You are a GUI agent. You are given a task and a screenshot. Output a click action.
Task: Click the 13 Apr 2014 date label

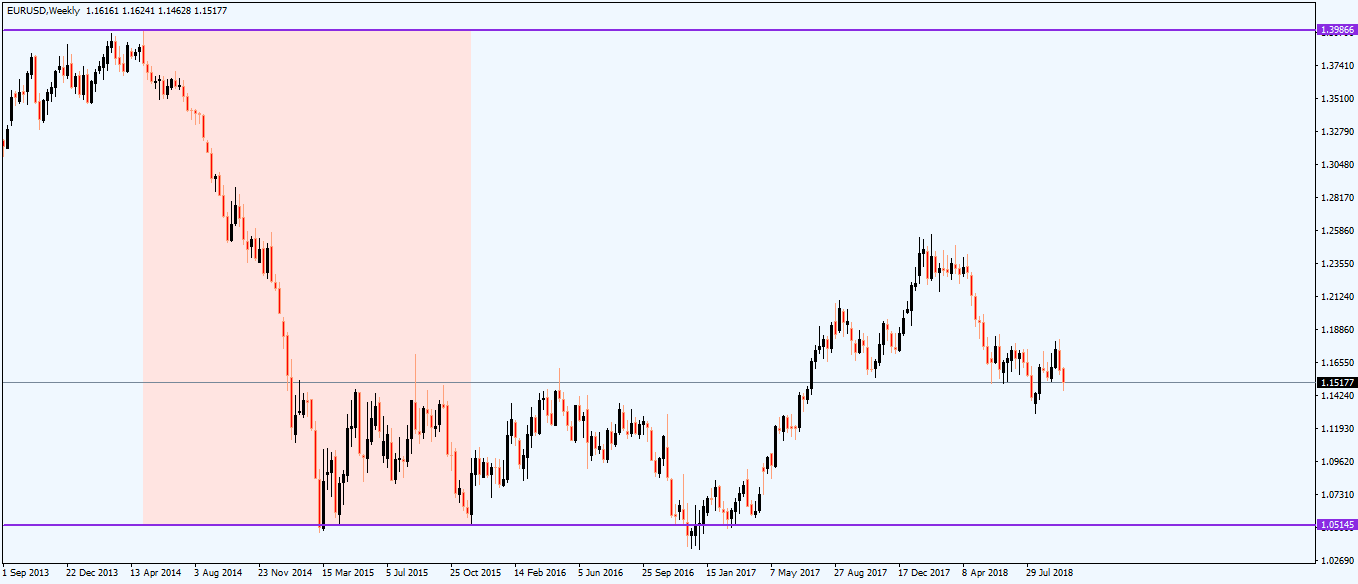click(x=156, y=573)
